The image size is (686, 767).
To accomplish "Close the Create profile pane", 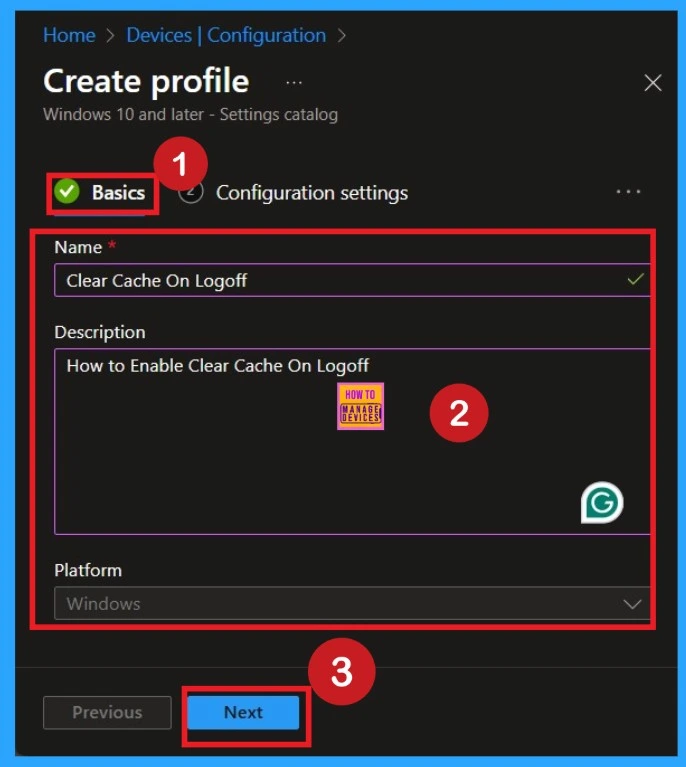I will [x=653, y=83].
